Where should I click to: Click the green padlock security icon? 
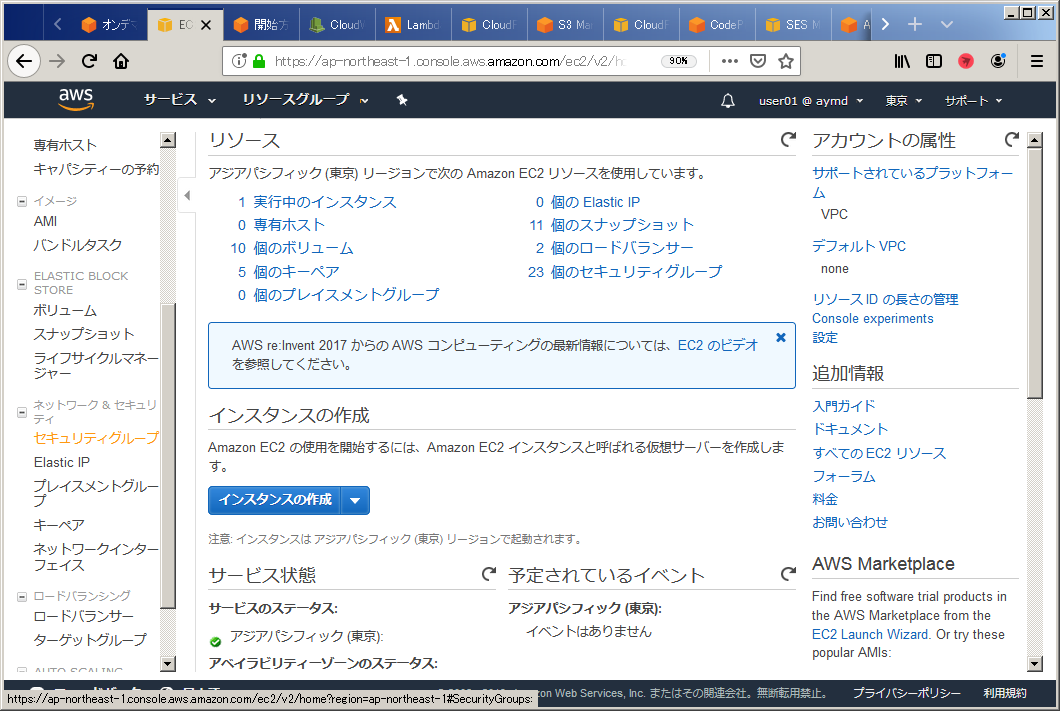click(258, 61)
